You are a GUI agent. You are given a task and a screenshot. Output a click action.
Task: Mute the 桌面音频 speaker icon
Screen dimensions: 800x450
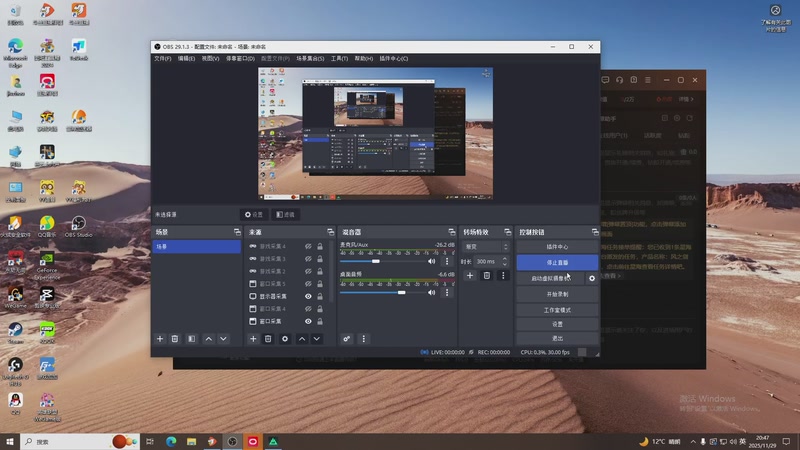click(432, 292)
